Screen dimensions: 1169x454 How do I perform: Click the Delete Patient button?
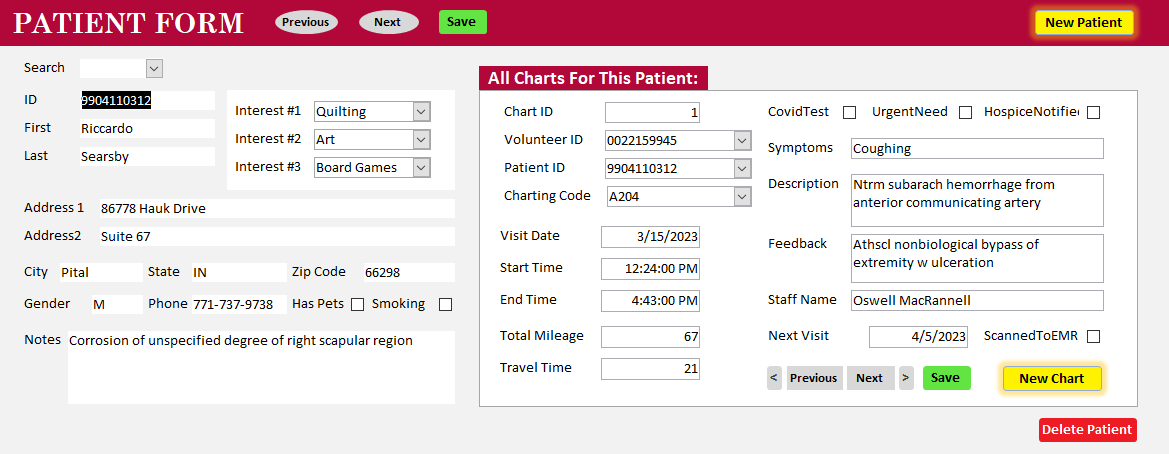[1088, 429]
